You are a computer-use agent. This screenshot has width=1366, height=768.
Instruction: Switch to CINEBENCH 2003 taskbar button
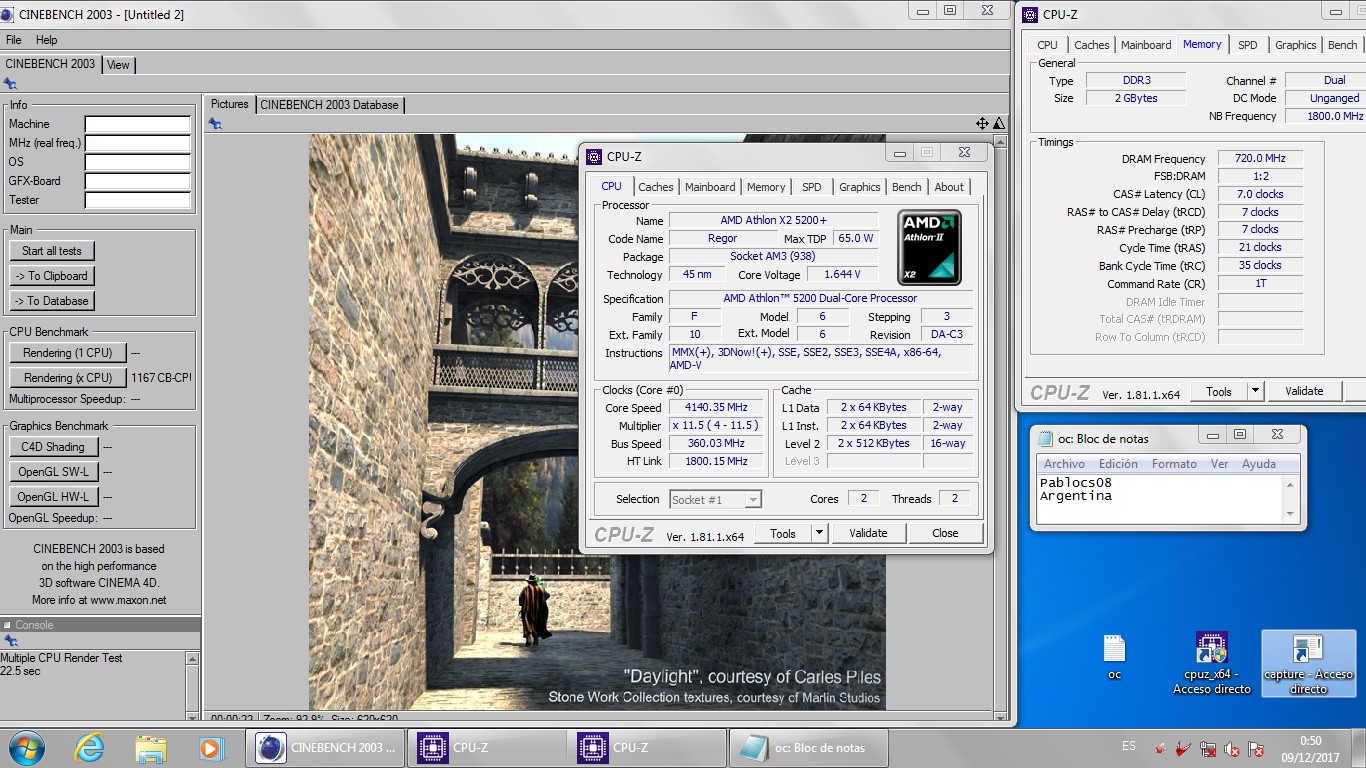325,748
